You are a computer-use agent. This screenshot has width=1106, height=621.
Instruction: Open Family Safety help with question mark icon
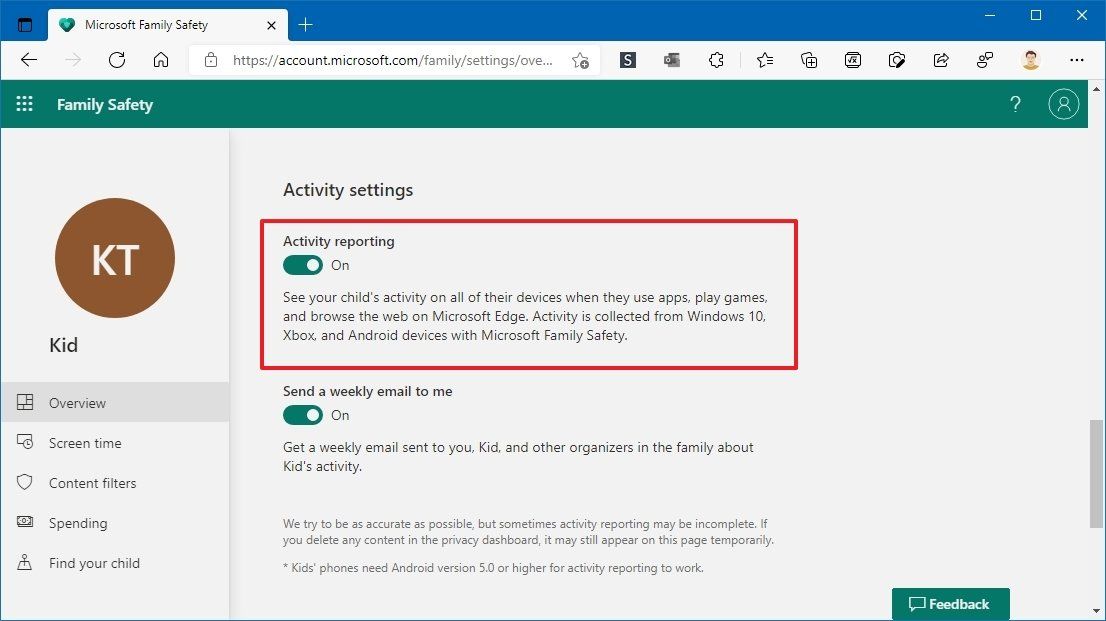click(x=1015, y=103)
